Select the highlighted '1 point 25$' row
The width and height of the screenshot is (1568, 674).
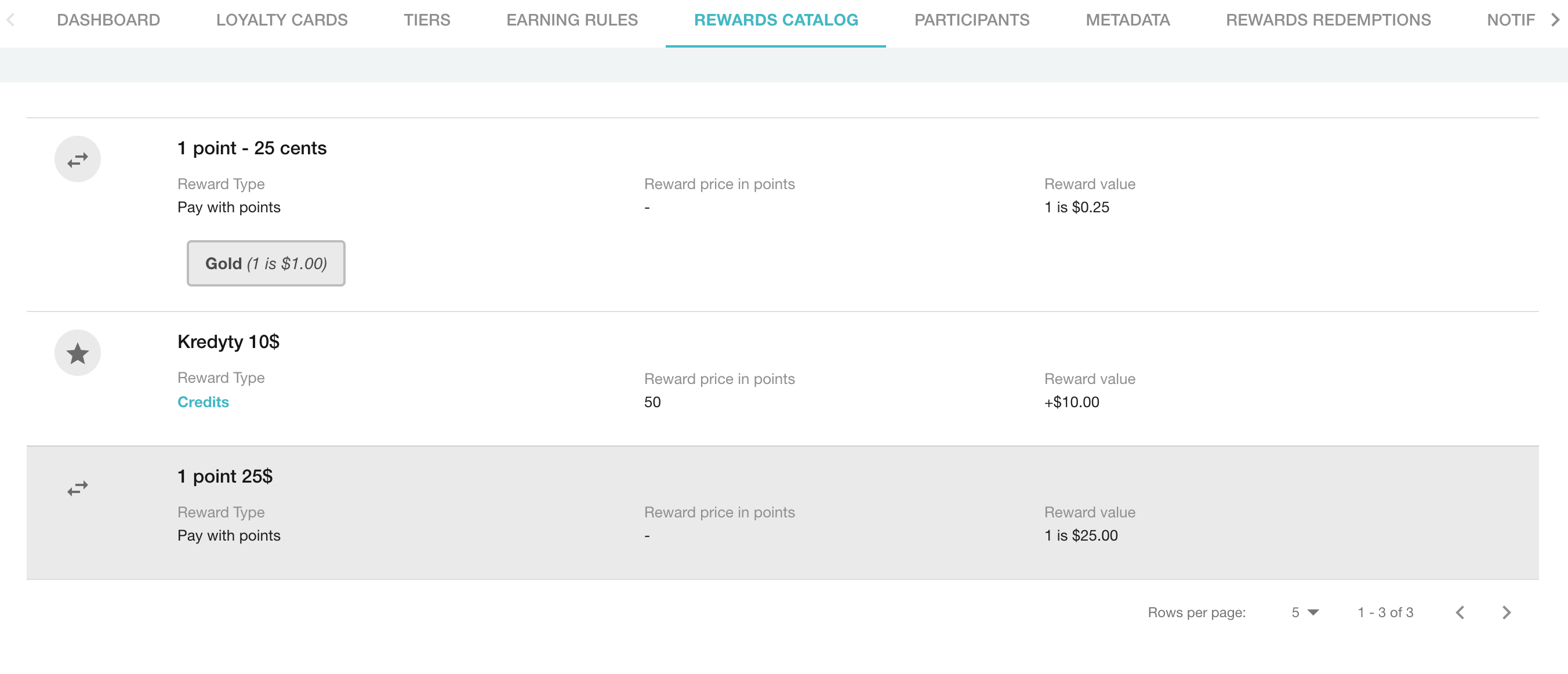point(224,476)
